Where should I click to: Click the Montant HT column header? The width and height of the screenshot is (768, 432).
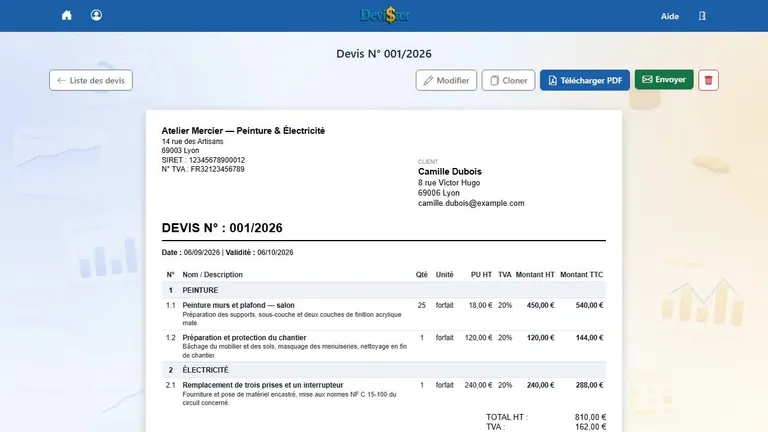click(x=535, y=275)
